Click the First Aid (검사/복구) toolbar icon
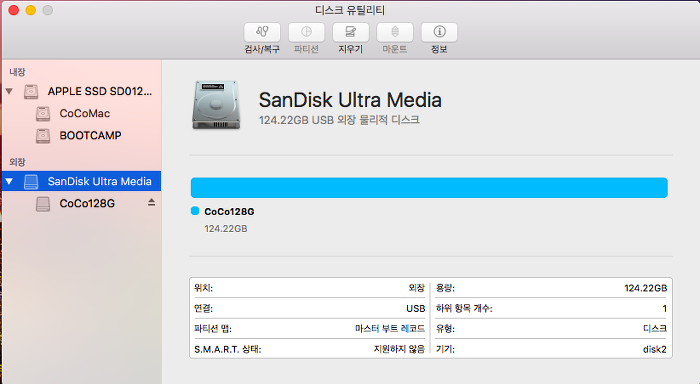700x384 pixels. click(262, 32)
